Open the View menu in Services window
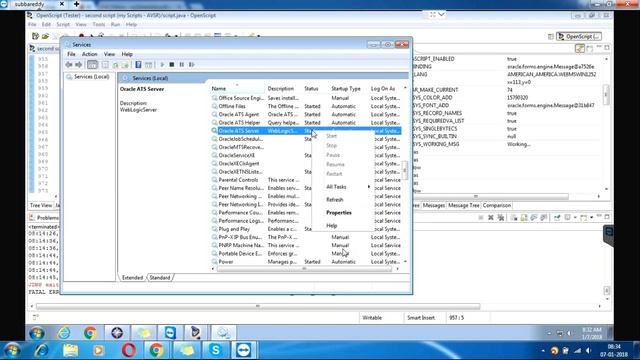Image resolution: width=640 pixels, height=360 pixels. point(109,54)
